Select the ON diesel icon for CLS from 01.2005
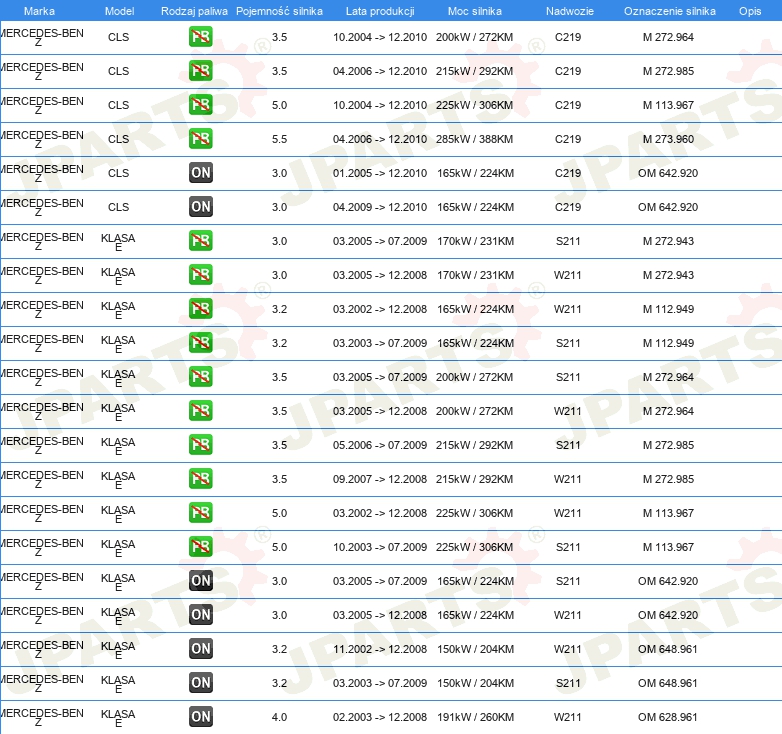Image resolution: width=782 pixels, height=734 pixels. click(x=200, y=173)
